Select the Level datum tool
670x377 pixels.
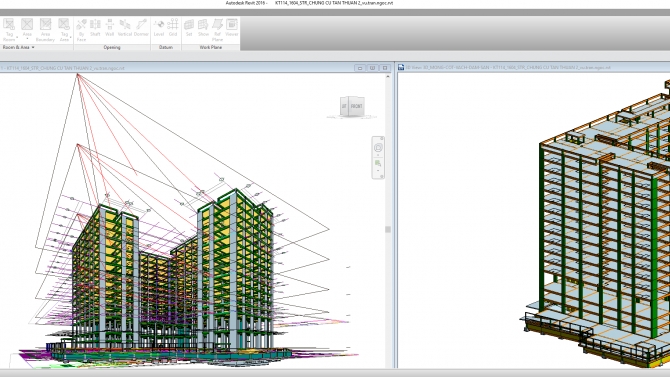click(x=159, y=27)
